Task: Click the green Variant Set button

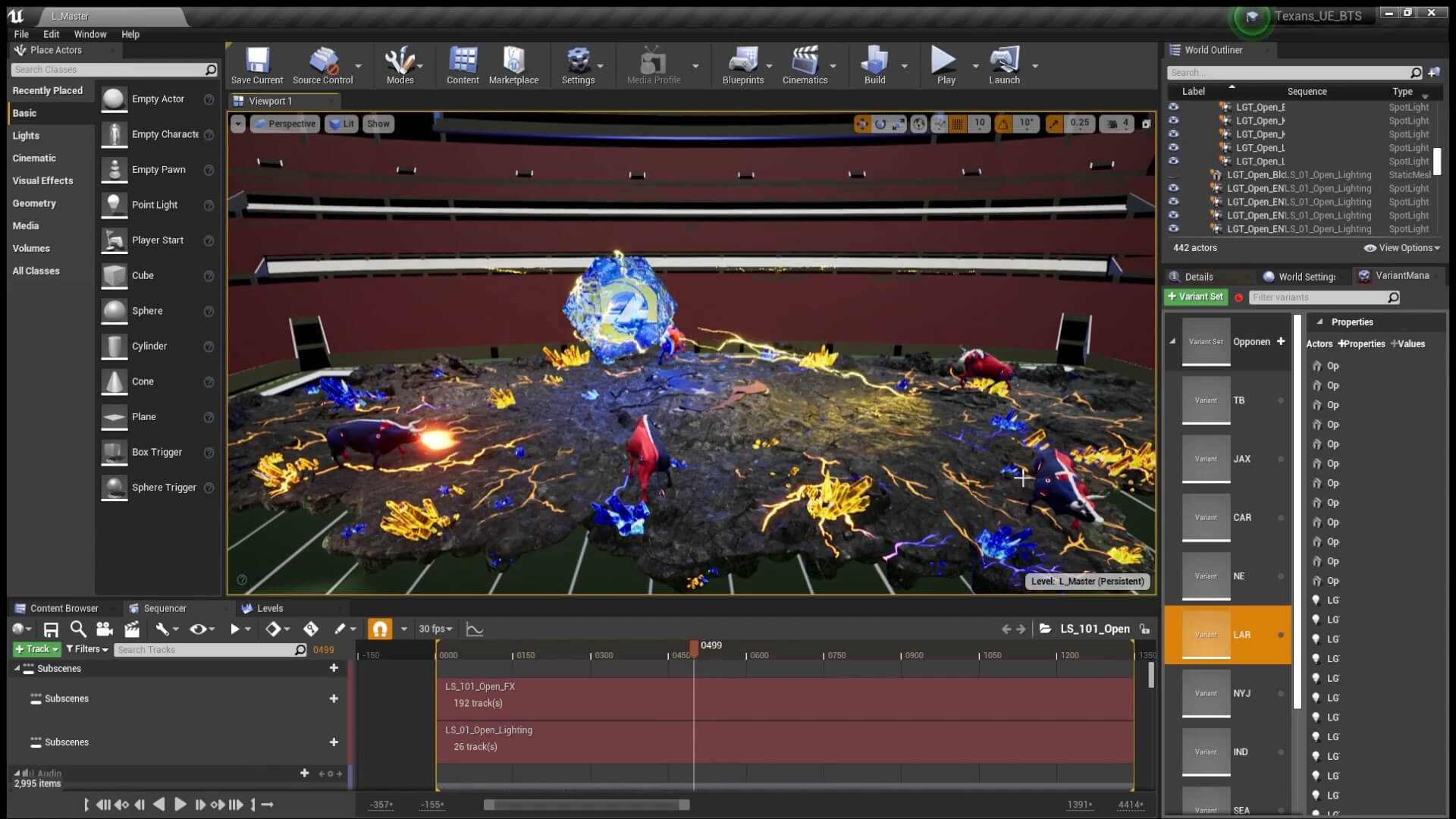Action: coord(1195,297)
